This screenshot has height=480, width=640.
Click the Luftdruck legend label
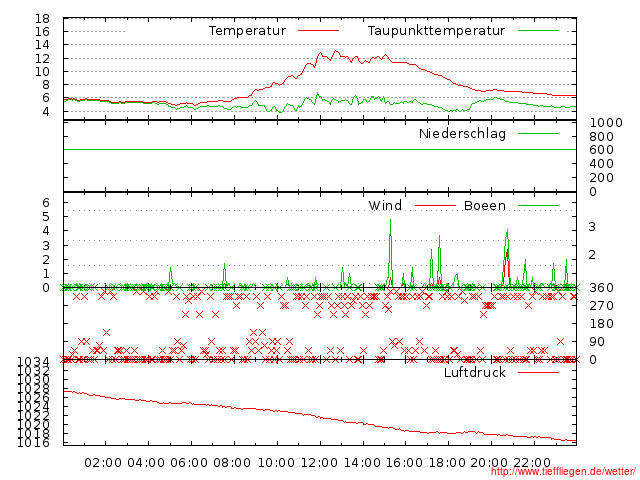click(x=475, y=372)
